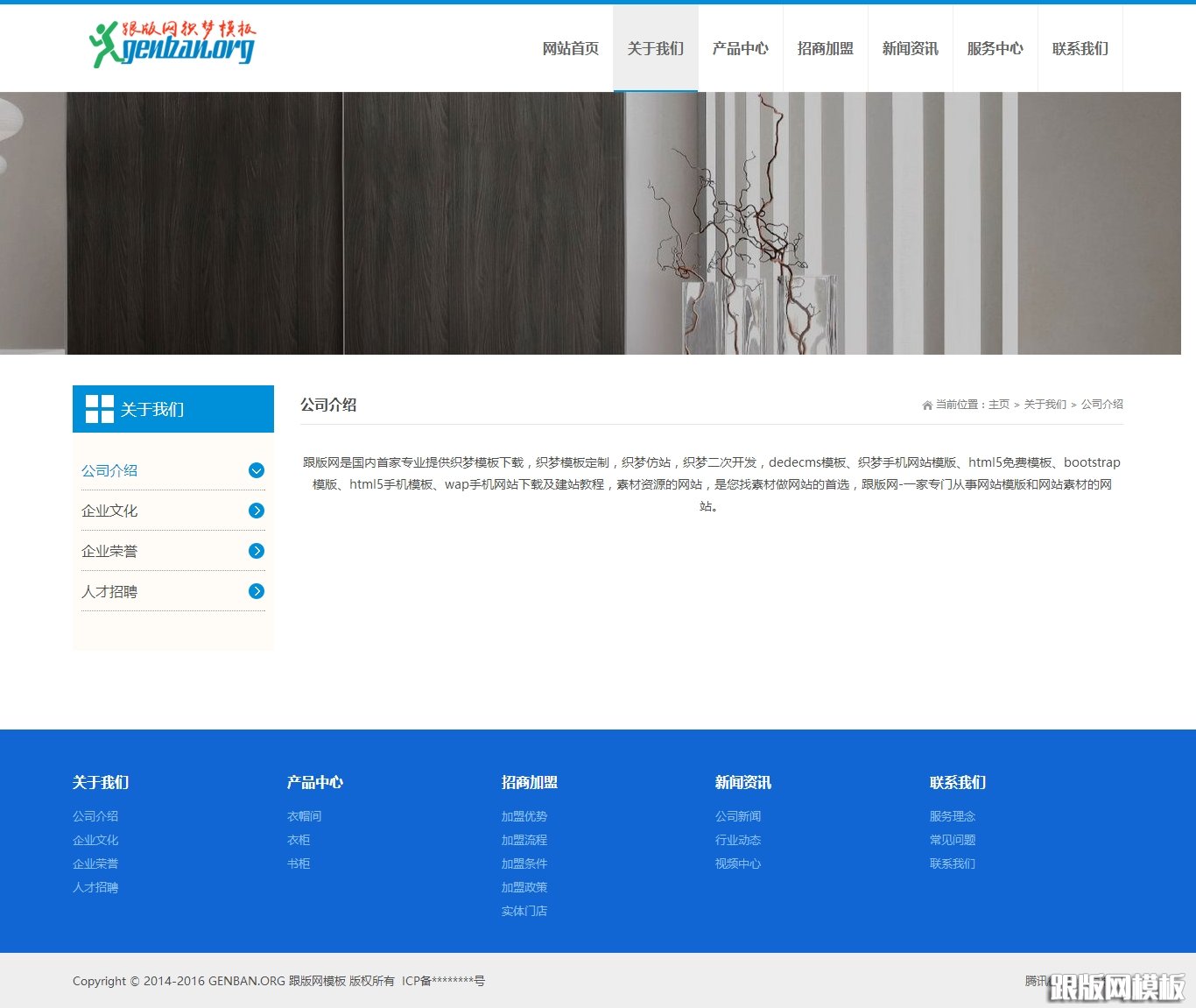This screenshot has height=1008, width=1196.
Task: Click the blue circle arrow beside 人才招聘
Action: (256, 591)
